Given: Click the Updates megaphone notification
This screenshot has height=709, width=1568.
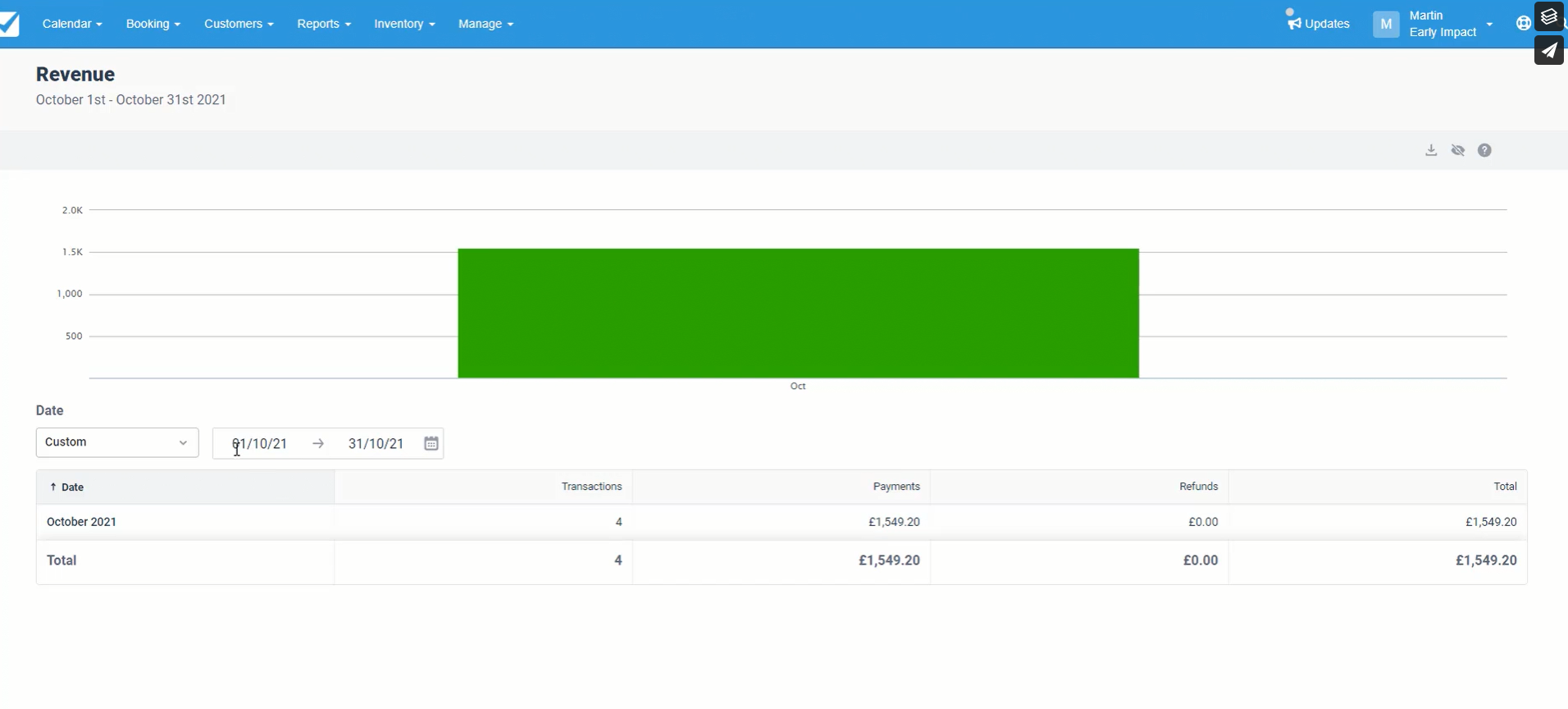Looking at the screenshot, I should click(1318, 22).
